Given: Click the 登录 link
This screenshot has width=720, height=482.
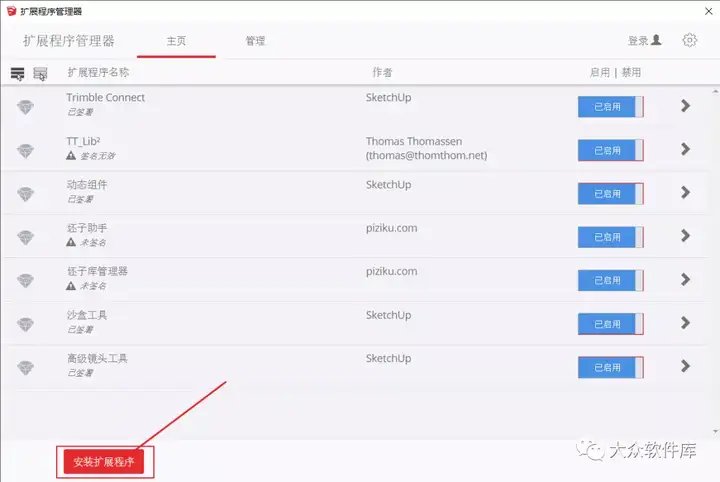Looking at the screenshot, I should click(638, 40).
